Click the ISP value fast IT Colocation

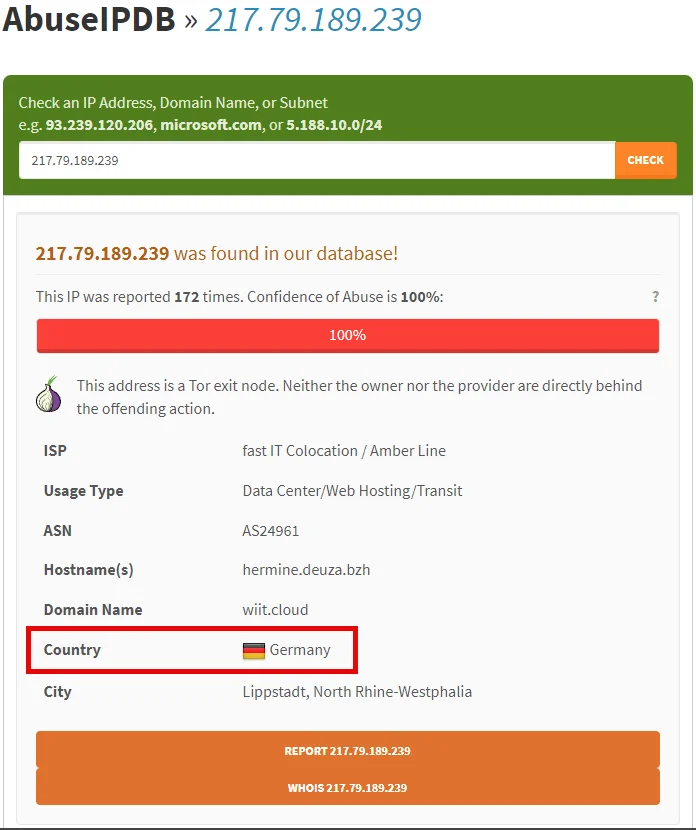pyautogui.click(x=344, y=451)
